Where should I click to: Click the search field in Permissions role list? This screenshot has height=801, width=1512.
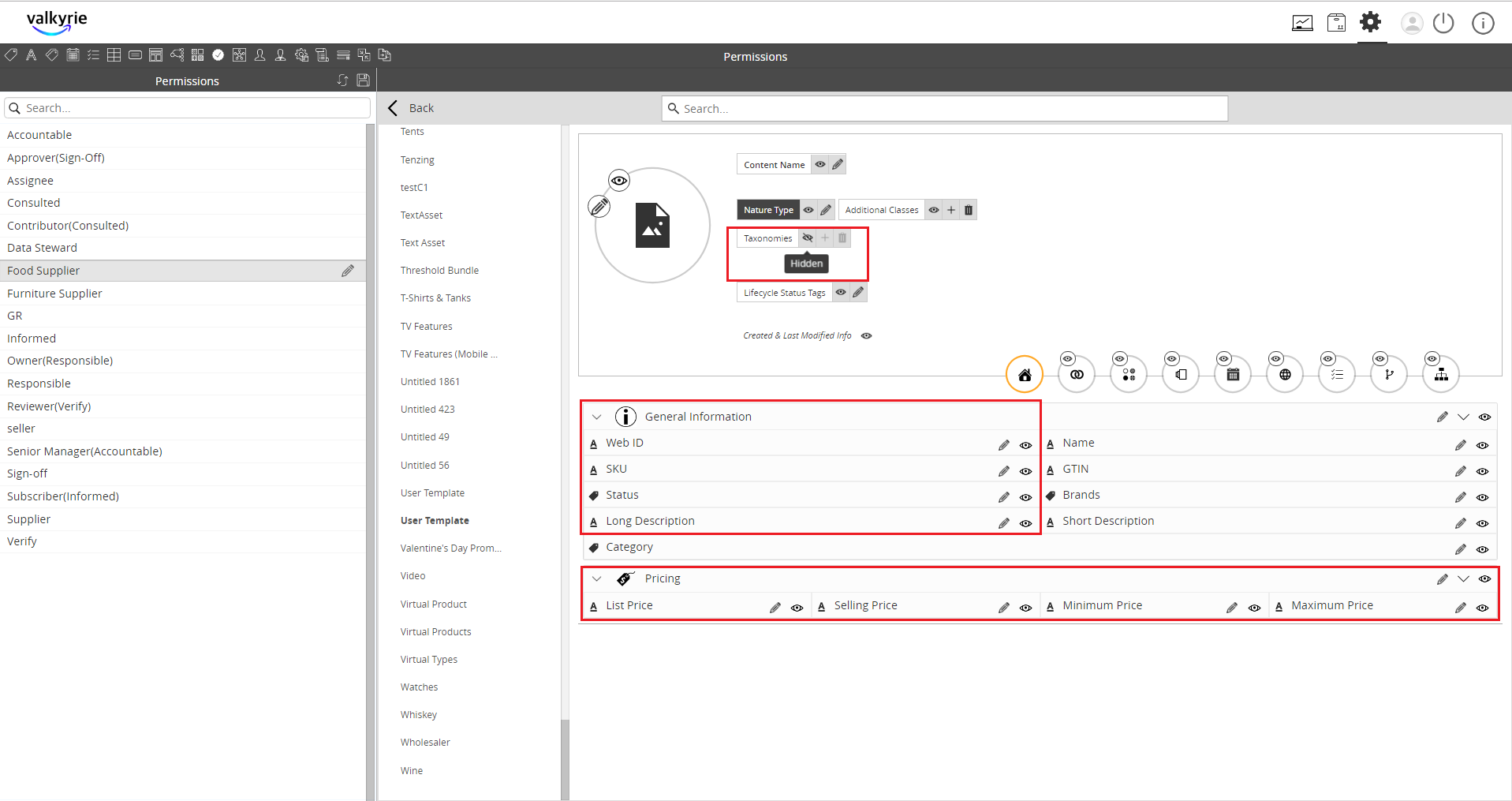[188, 108]
